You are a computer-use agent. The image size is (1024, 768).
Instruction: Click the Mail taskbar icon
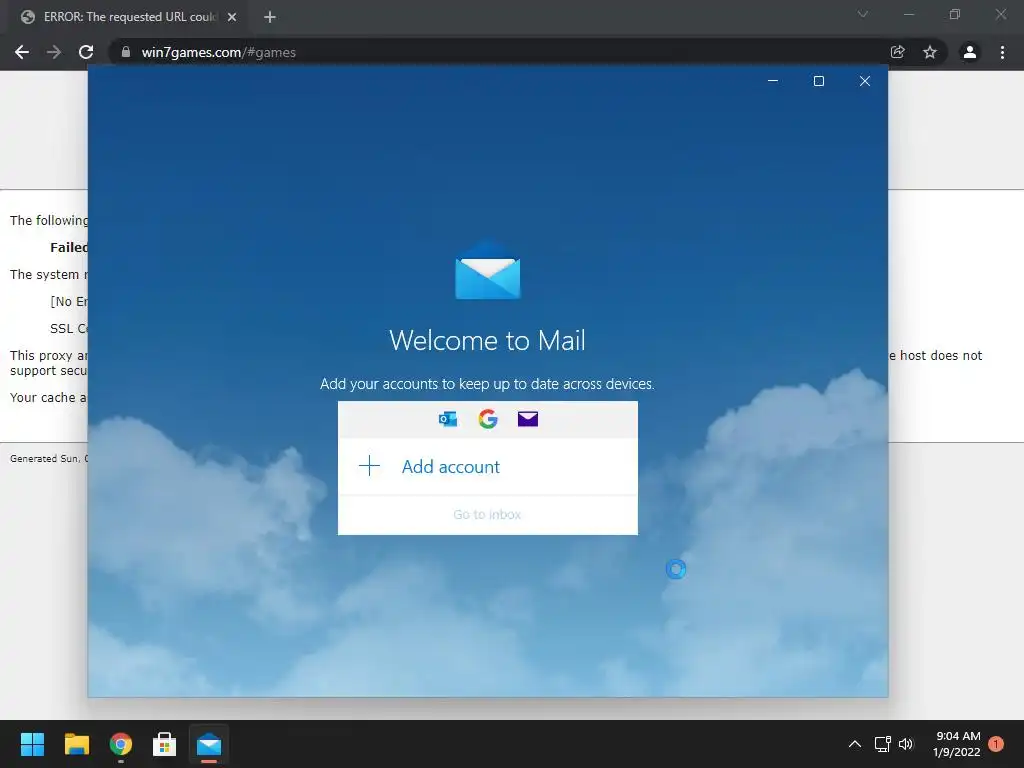(209, 744)
